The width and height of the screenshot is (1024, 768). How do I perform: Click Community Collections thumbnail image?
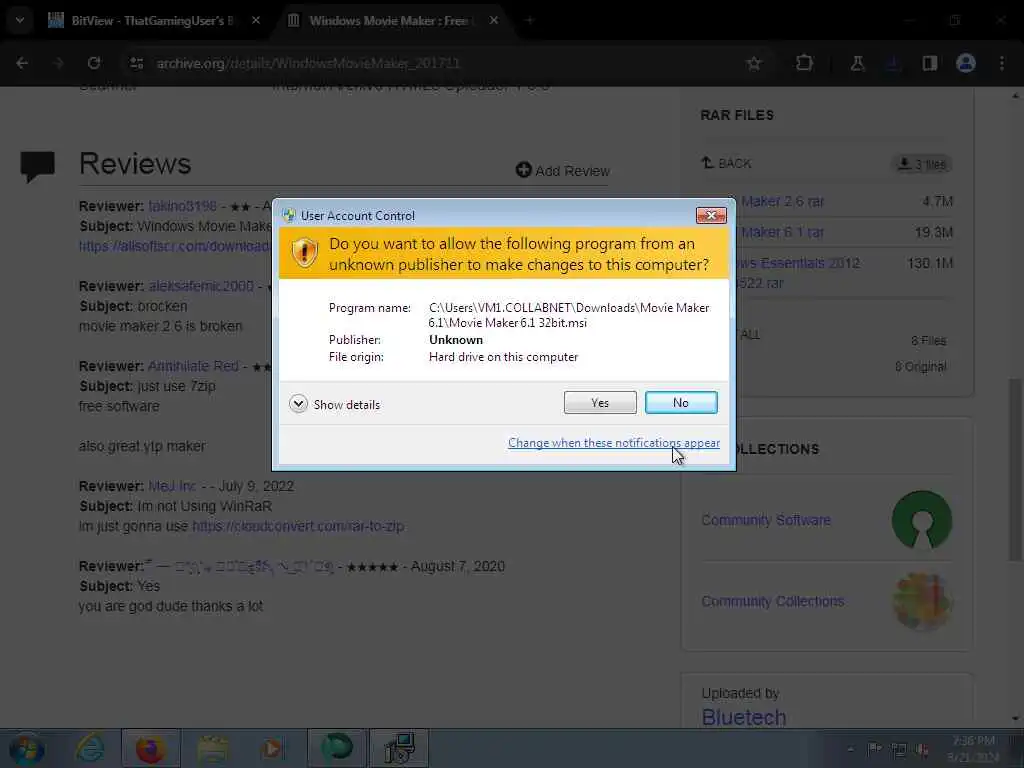click(921, 601)
